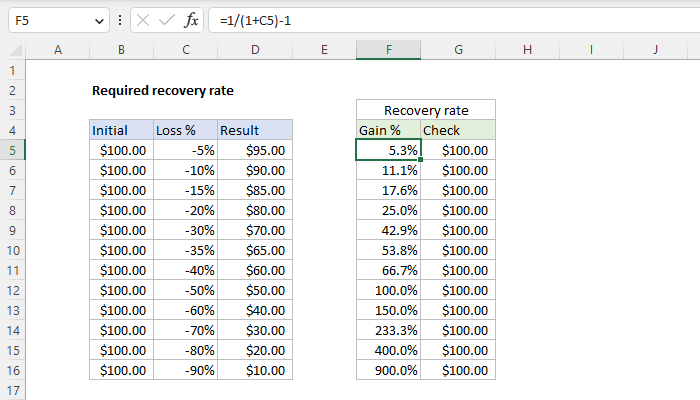Click into the formula bar text =1/(1+C5)-1
Screen dimensions: 700x400
pos(255,21)
